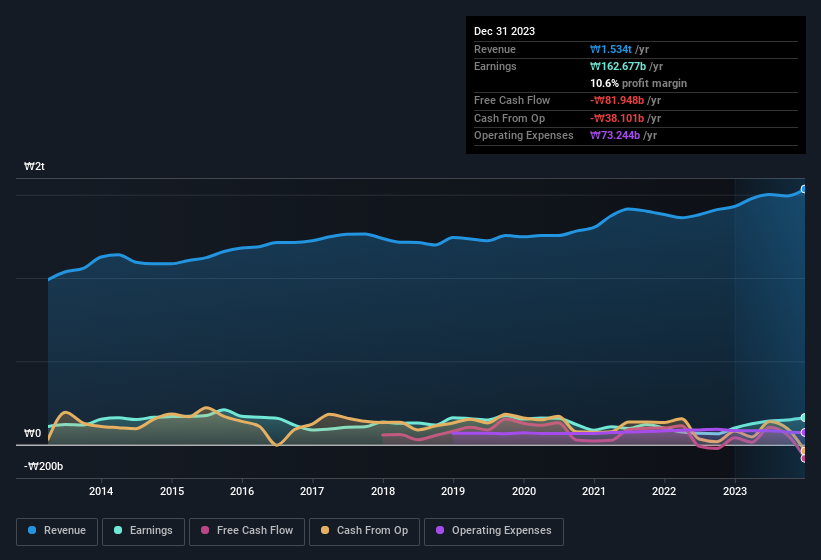The image size is (821, 560).
Task: Click the Dec 31 2023 tooltip header
Action: tap(504, 31)
